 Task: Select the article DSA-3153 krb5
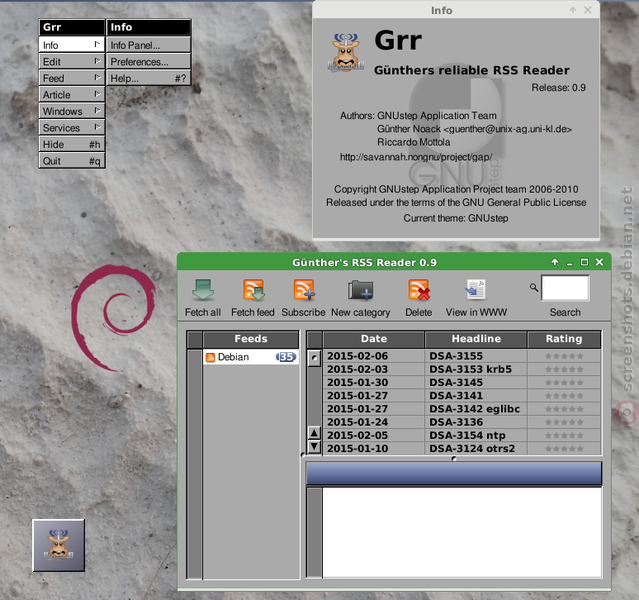pyautogui.click(x=470, y=369)
